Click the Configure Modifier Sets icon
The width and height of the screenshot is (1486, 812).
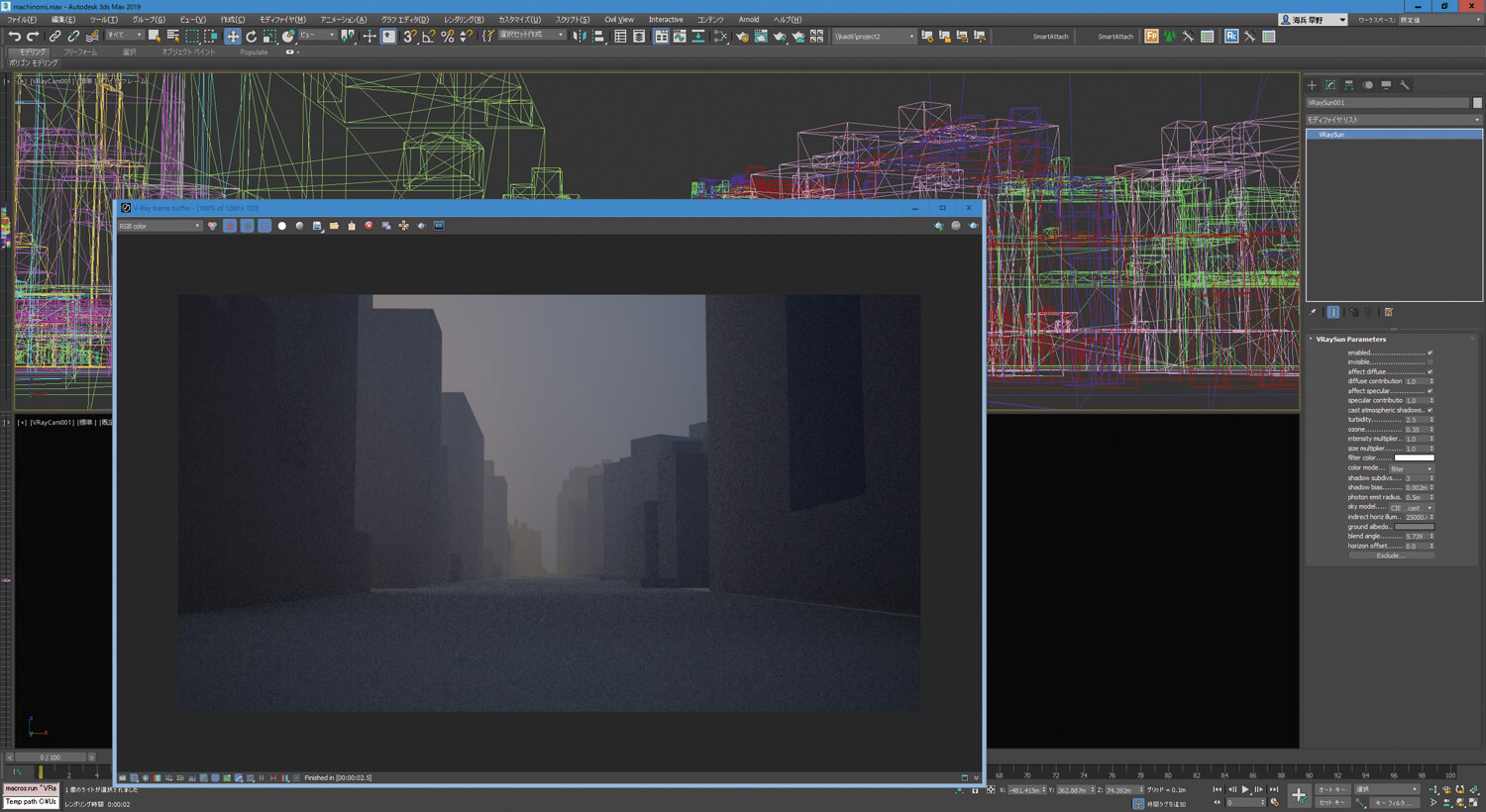[x=1389, y=312]
